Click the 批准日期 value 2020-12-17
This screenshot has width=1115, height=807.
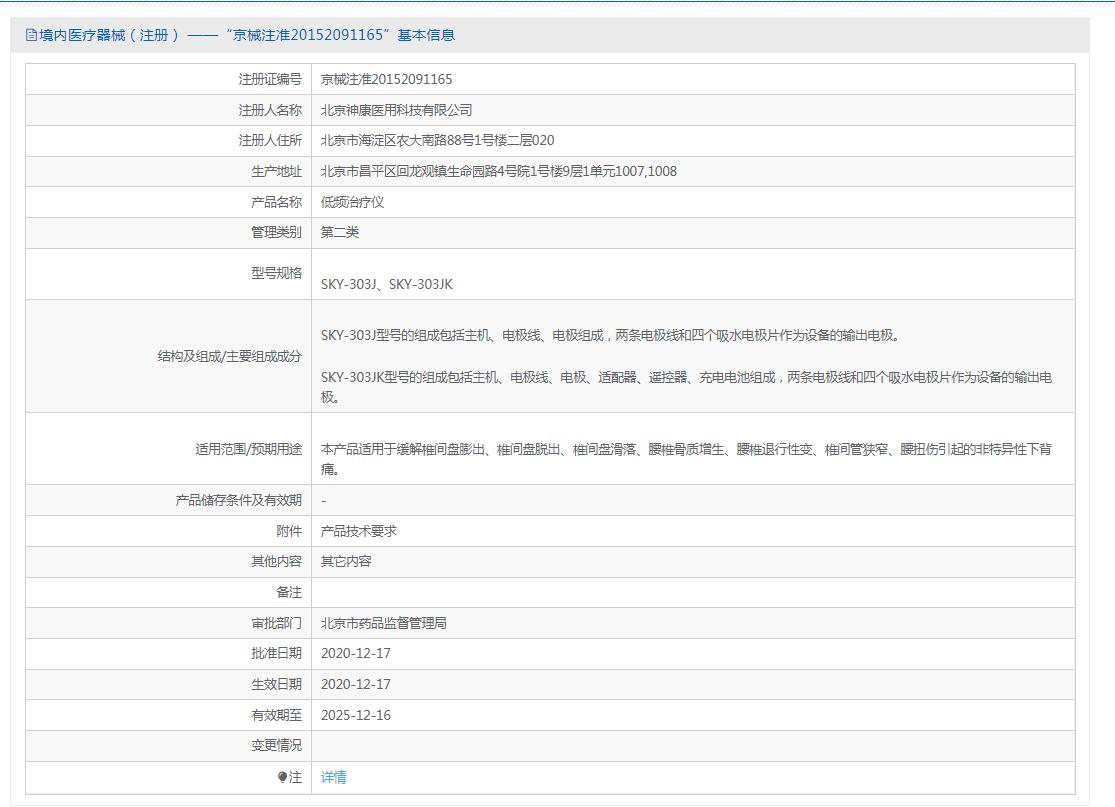point(356,653)
